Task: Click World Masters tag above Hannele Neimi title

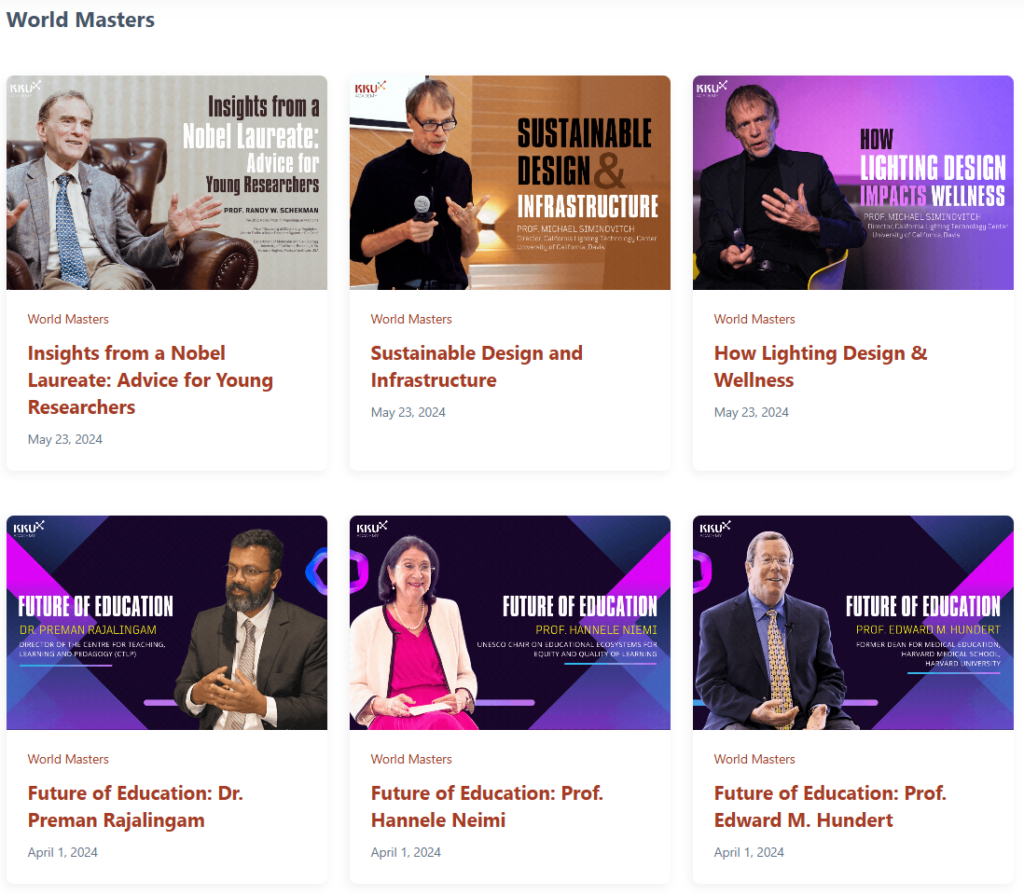Action: coord(411,759)
